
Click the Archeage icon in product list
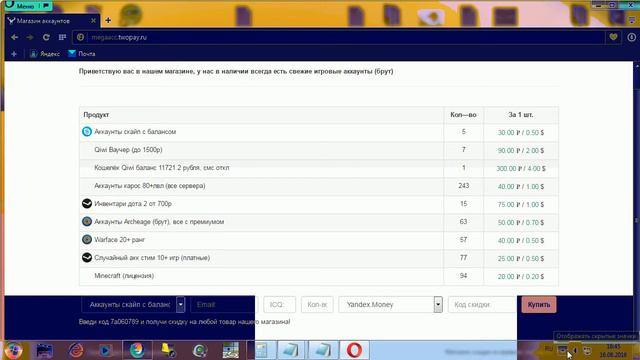87,221
